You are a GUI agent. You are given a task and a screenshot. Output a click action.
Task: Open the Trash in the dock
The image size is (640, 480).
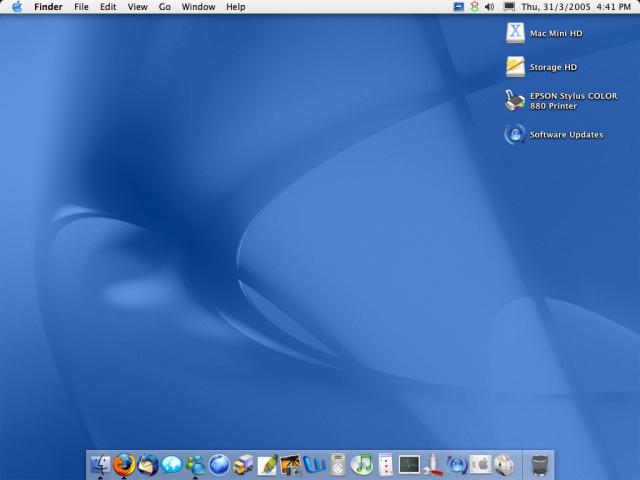(539, 465)
